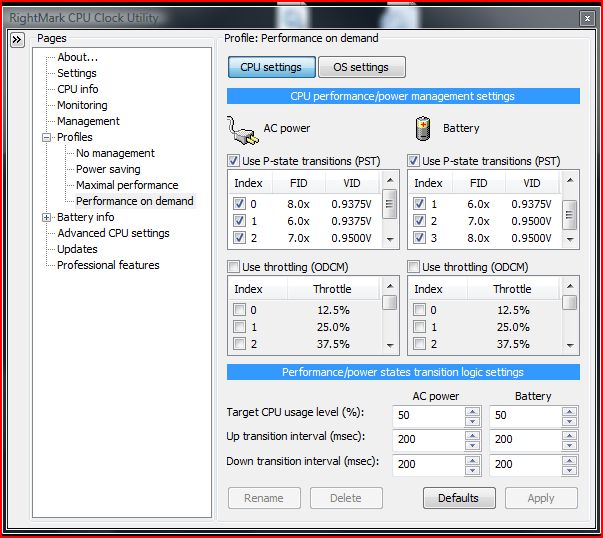Uncheck AC power P-state index 0 (8.0x)
603x538 pixels.
pos(239,204)
